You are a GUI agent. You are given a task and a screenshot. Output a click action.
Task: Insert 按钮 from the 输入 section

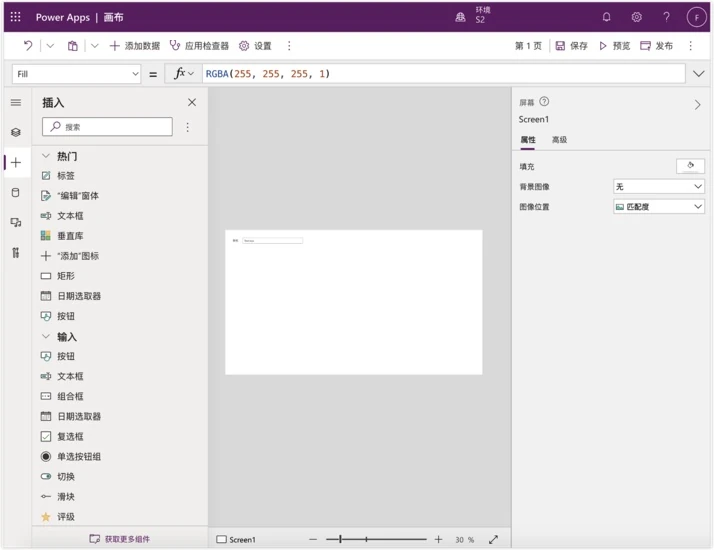pos(57,356)
